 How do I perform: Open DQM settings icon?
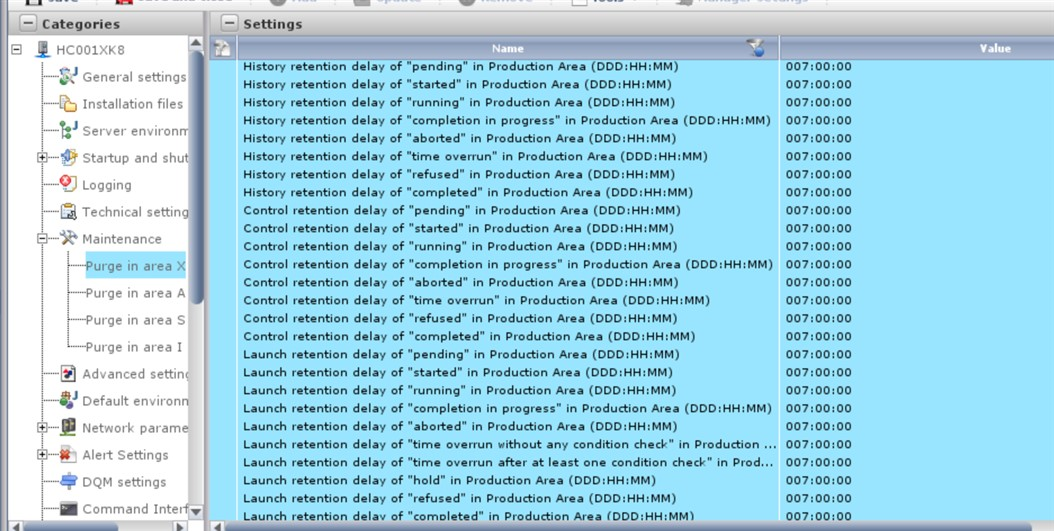(x=68, y=481)
